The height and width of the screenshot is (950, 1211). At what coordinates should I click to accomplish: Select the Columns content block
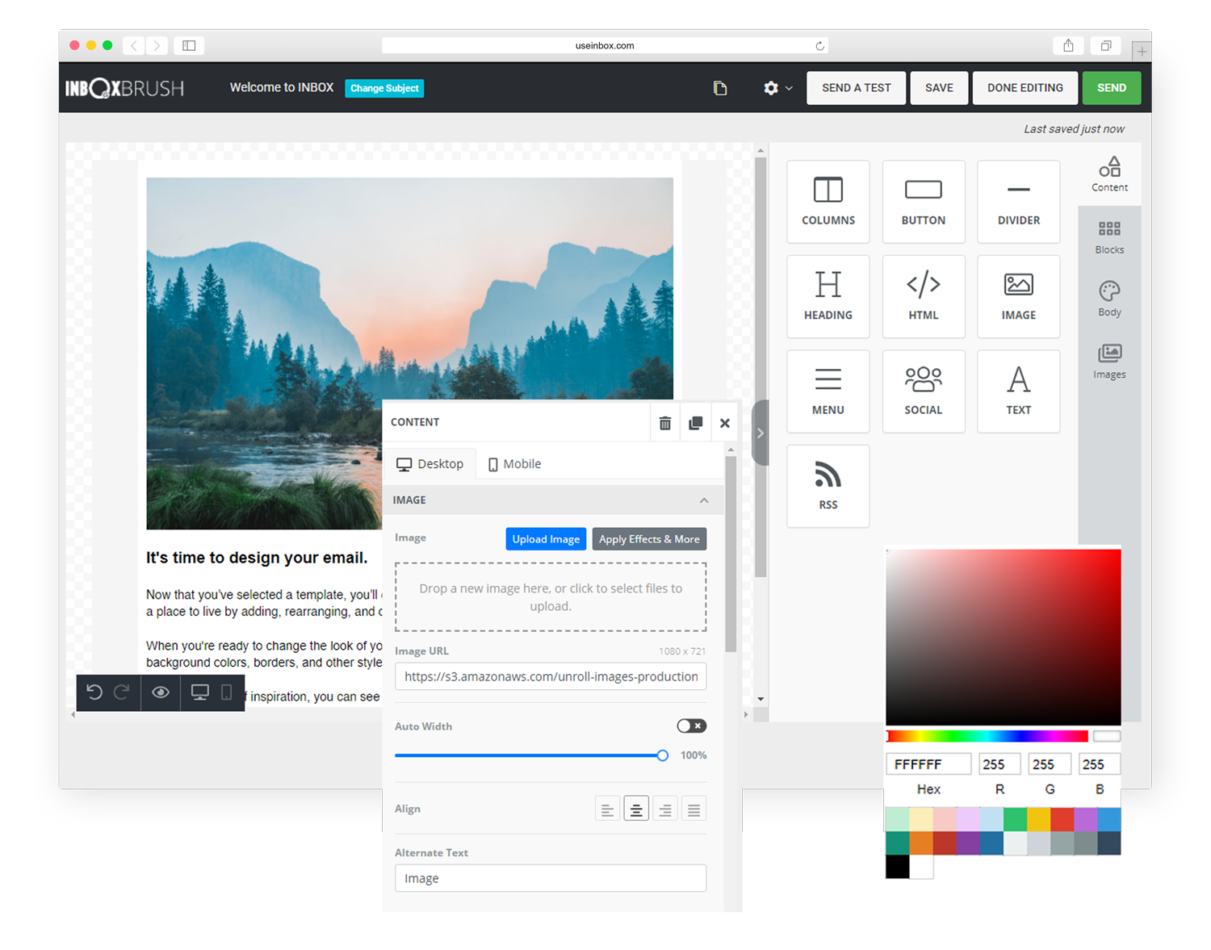click(828, 200)
